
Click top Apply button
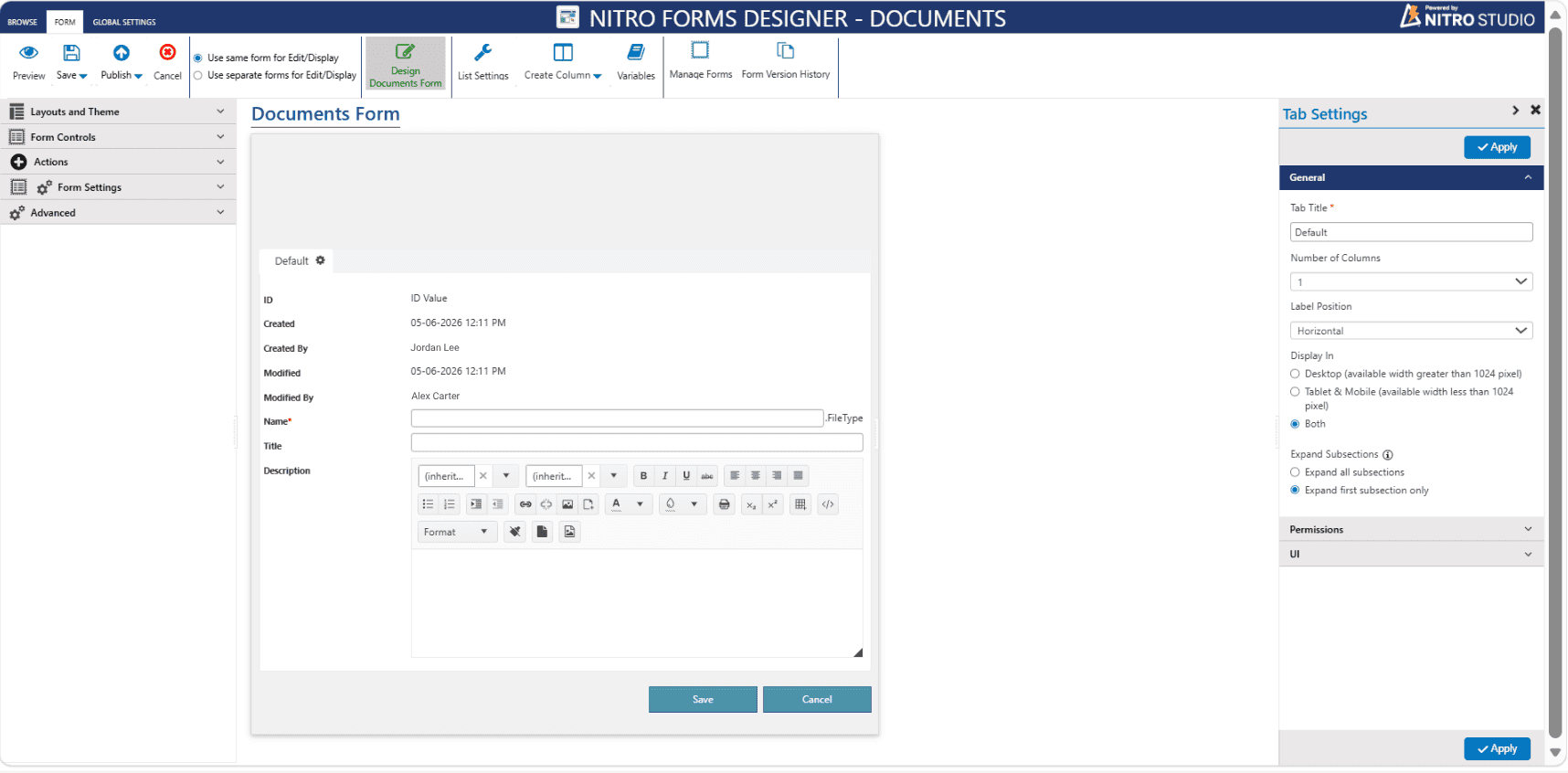[1497, 147]
